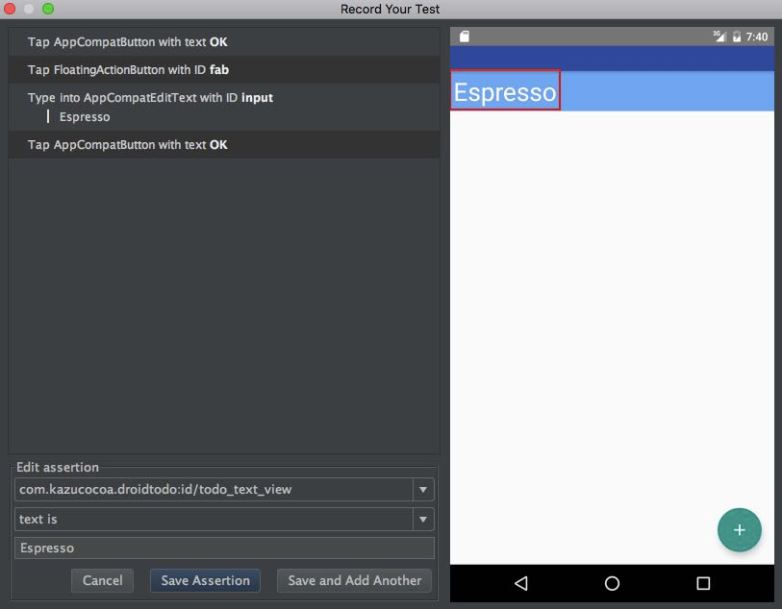Select the first 'Tap AppCompatButton with text OK' row
Screen dimensions: 782x609
[x=224, y=42]
